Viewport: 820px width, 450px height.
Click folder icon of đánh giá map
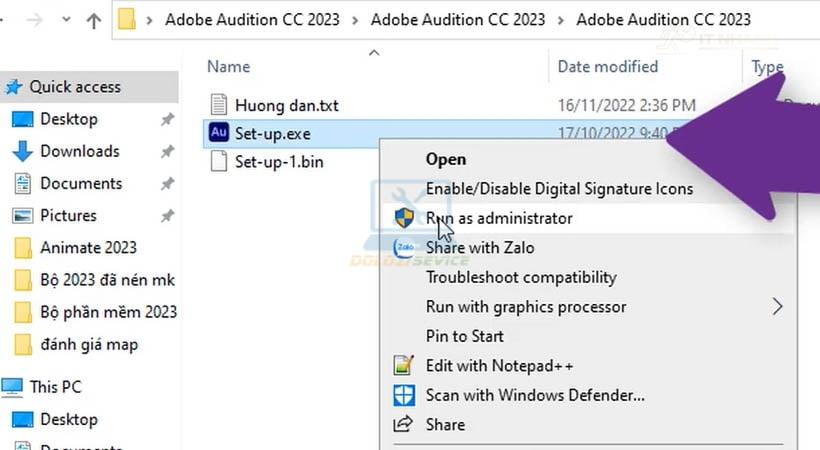click(23, 345)
